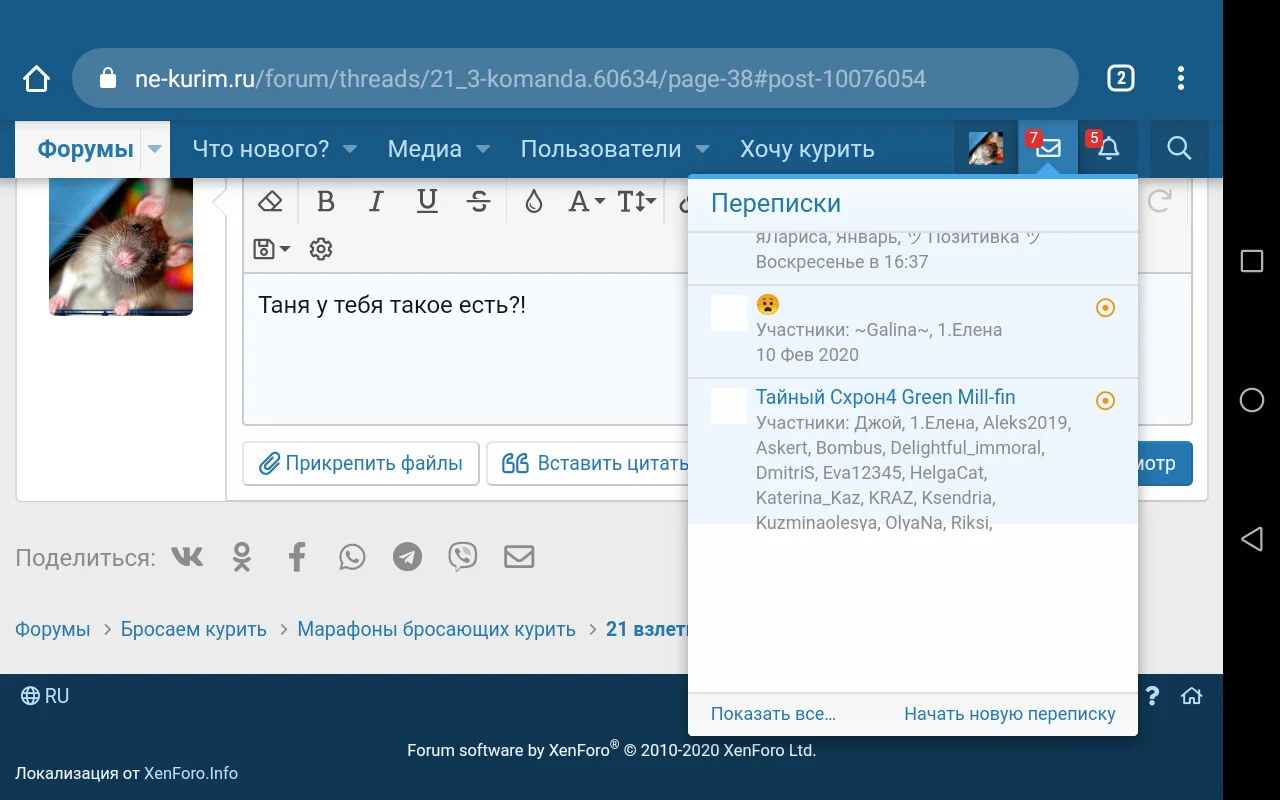Image resolution: width=1280 pixels, height=800 pixels.
Task: Click Начать новую переписку link
Action: click(x=1009, y=713)
